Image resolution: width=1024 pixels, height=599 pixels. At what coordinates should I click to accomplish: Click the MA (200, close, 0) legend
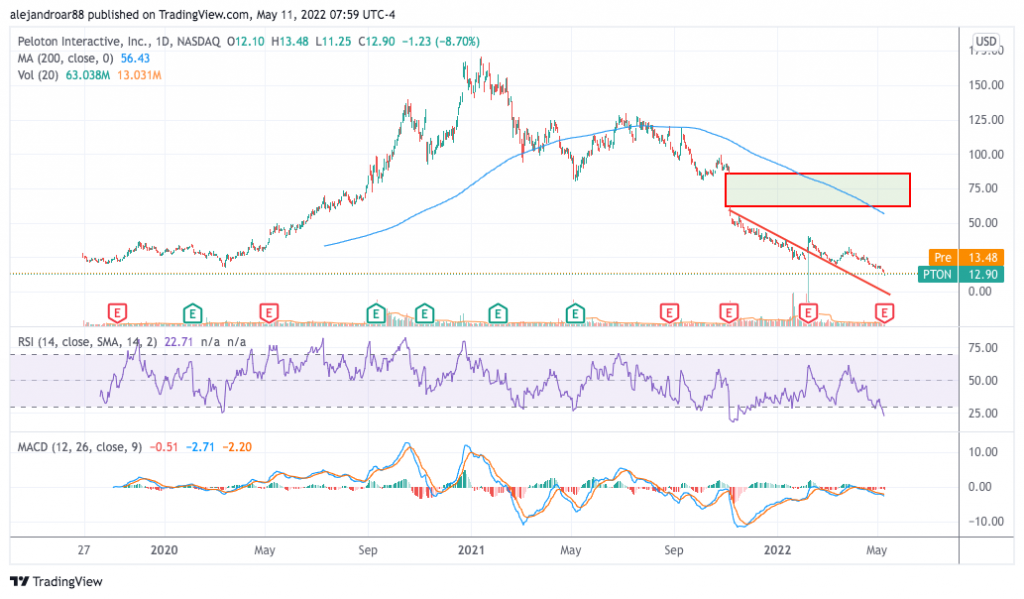click(65, 58)
